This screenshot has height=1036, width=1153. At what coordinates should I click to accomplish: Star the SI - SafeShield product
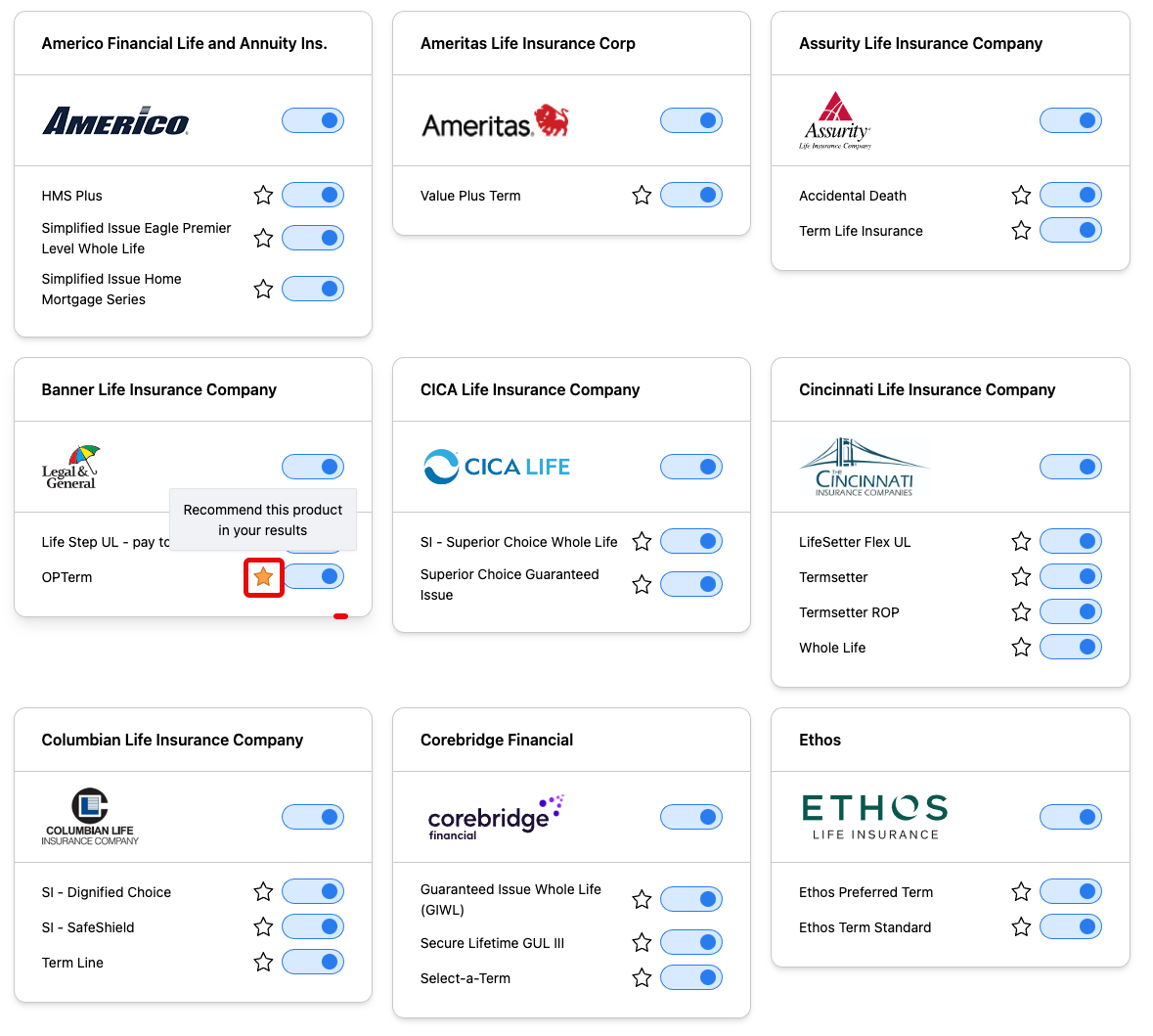[x=263, y=927]
